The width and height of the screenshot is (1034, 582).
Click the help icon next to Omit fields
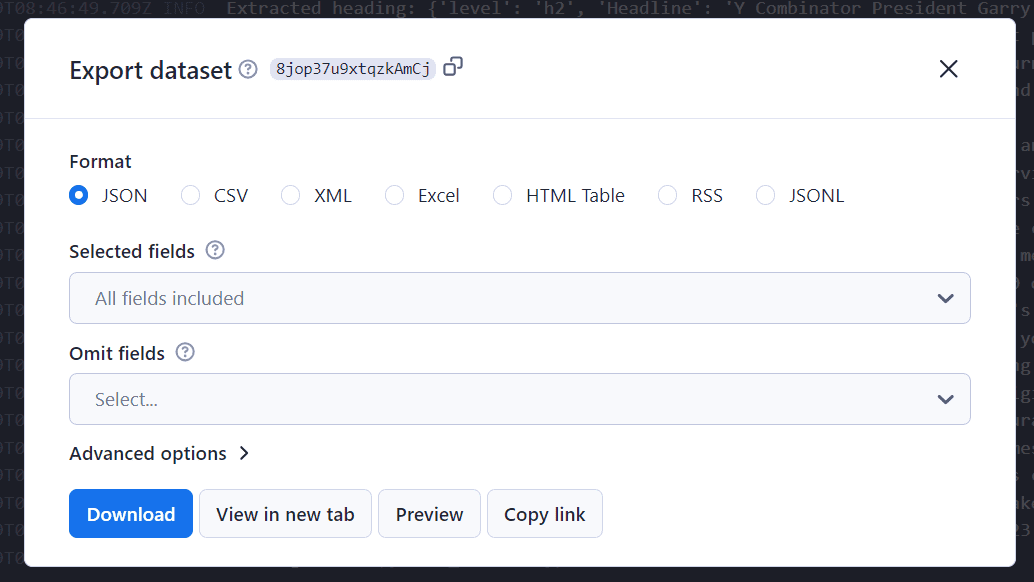click(x=184, y=352)
